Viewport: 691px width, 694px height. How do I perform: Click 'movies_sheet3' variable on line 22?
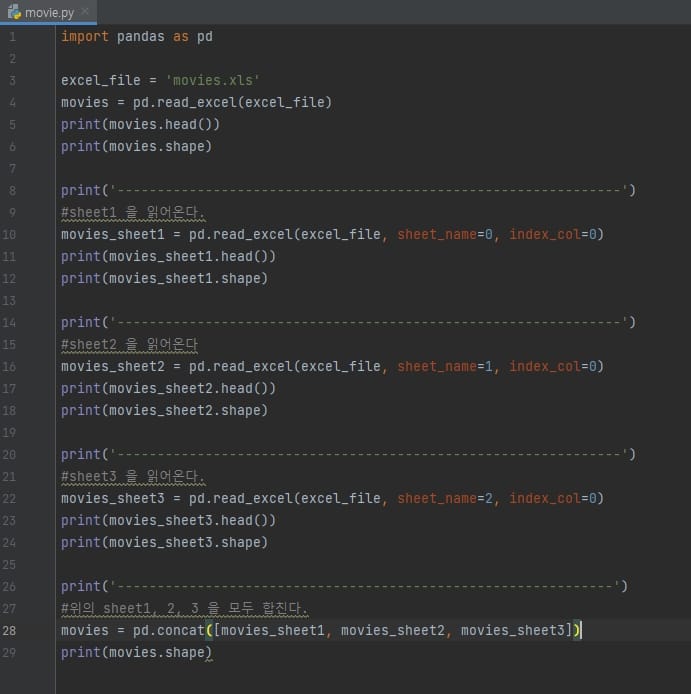pos(112,499)
